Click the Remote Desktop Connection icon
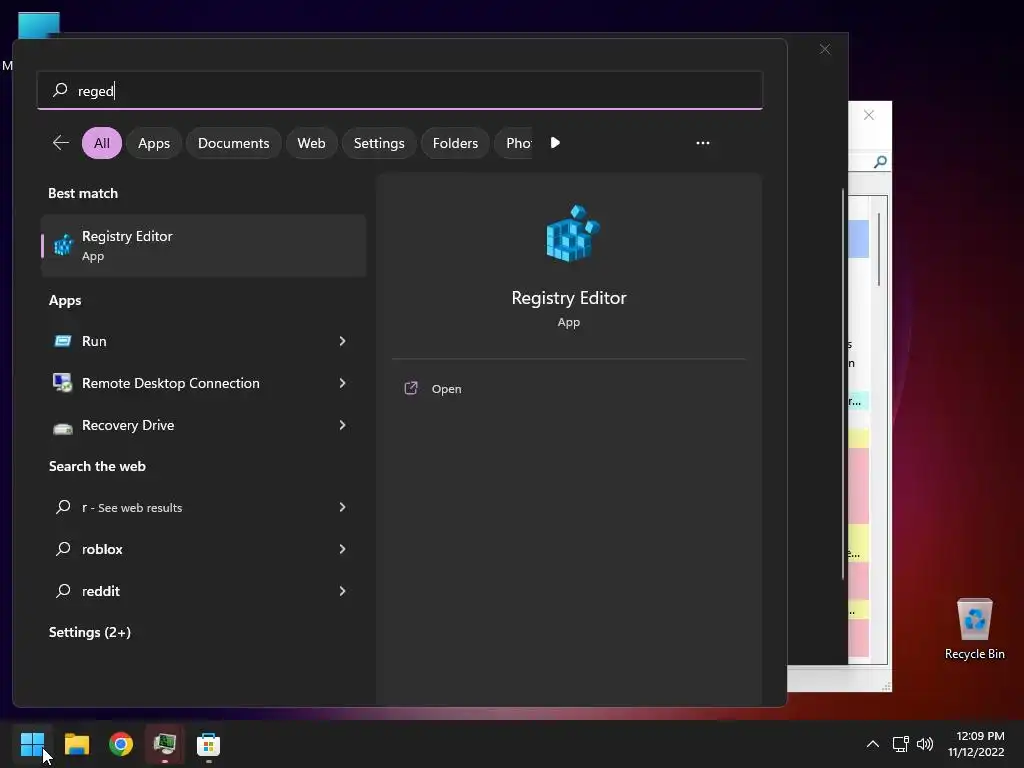Screen dimensions: 1024x768 [63, 383]
